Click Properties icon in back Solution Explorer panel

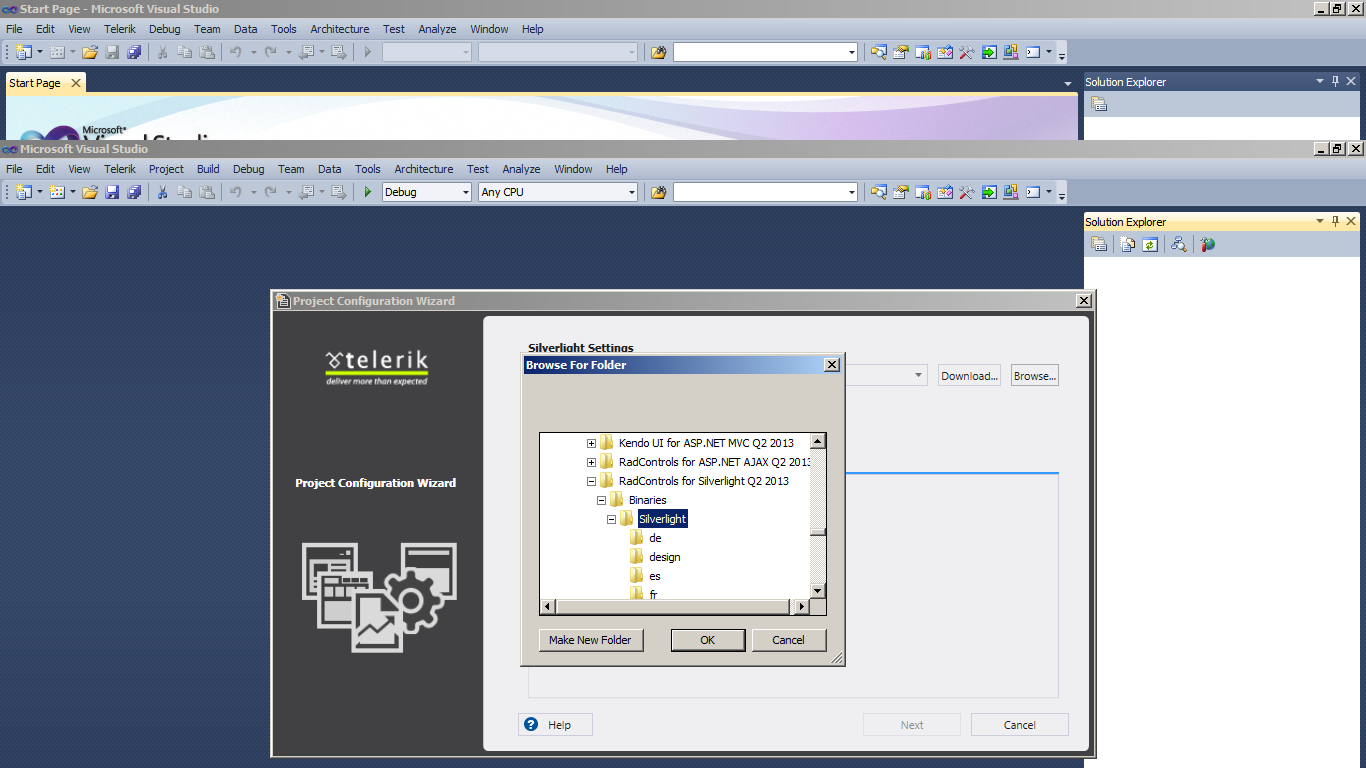click(1099, 104)
